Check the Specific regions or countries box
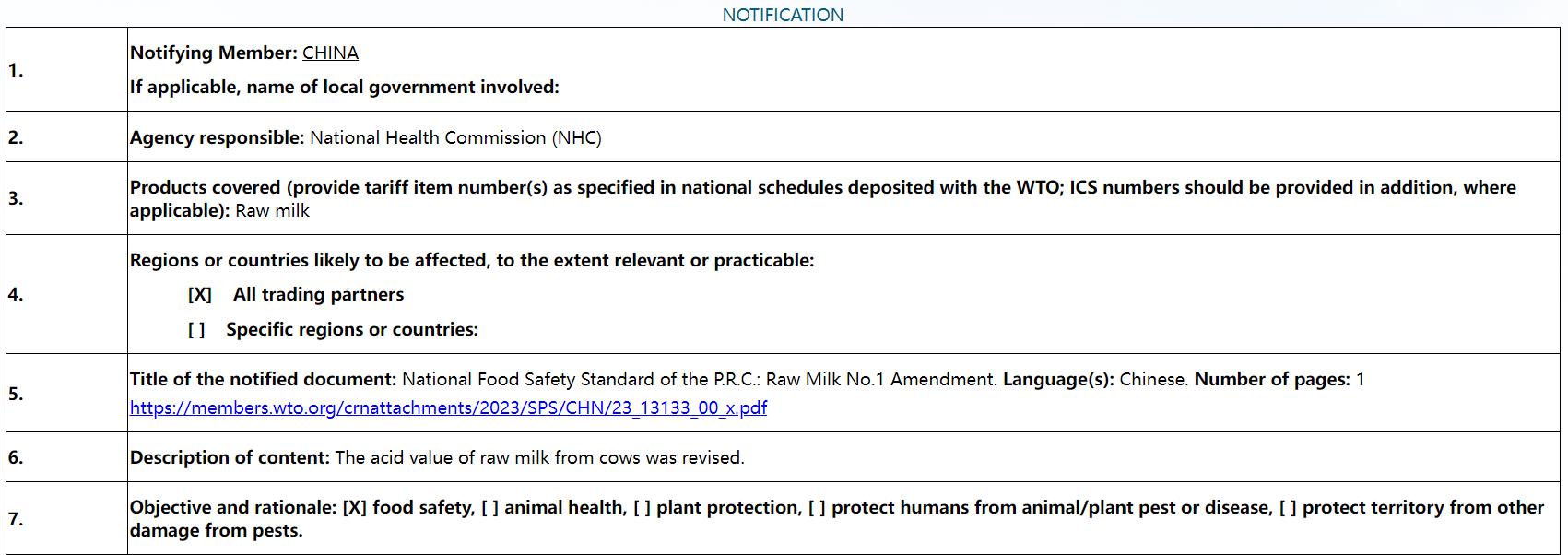The width and height of the screenshot is (1568, 555). point(195,329)
